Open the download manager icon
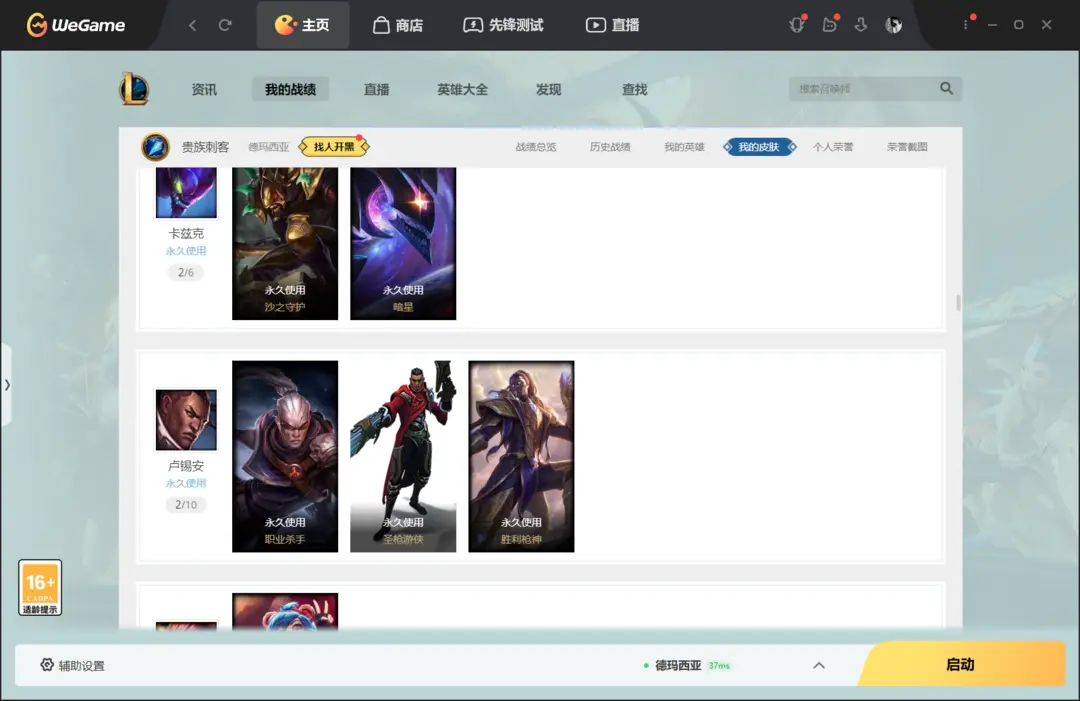The width and height of the screenshot is (1080, 701). (x=861, y=25)
